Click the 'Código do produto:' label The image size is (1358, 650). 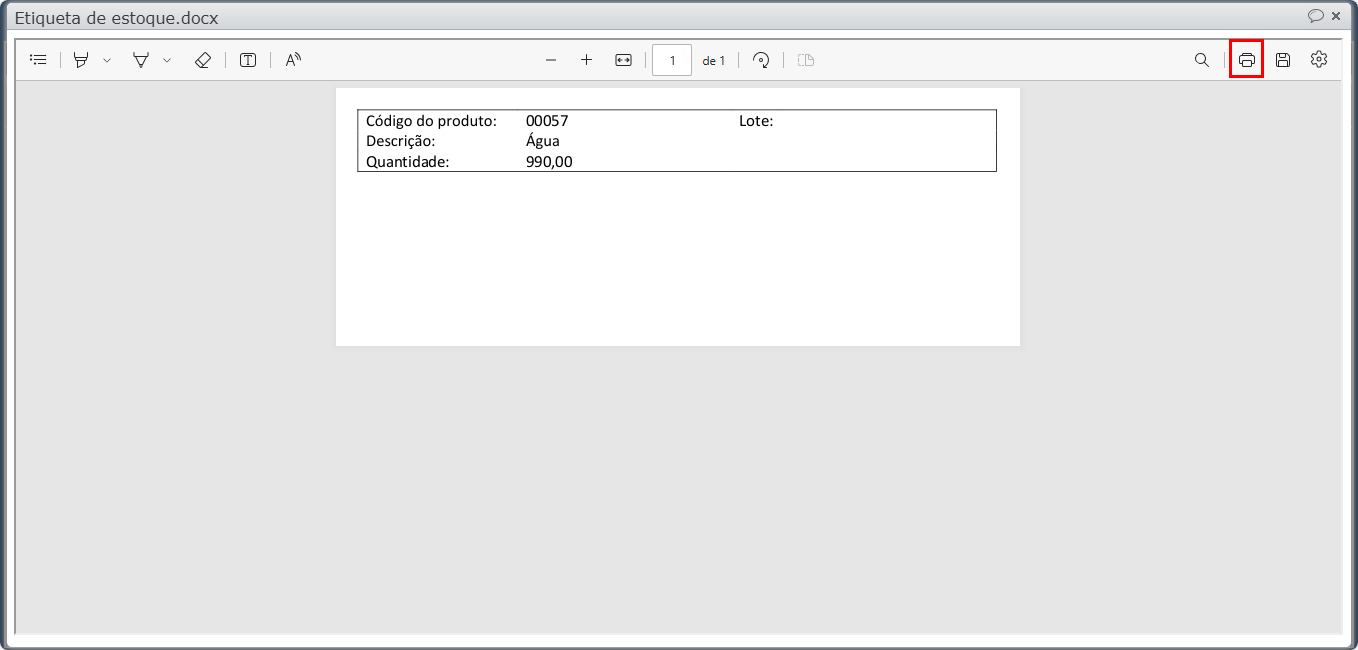coord(431,121)
